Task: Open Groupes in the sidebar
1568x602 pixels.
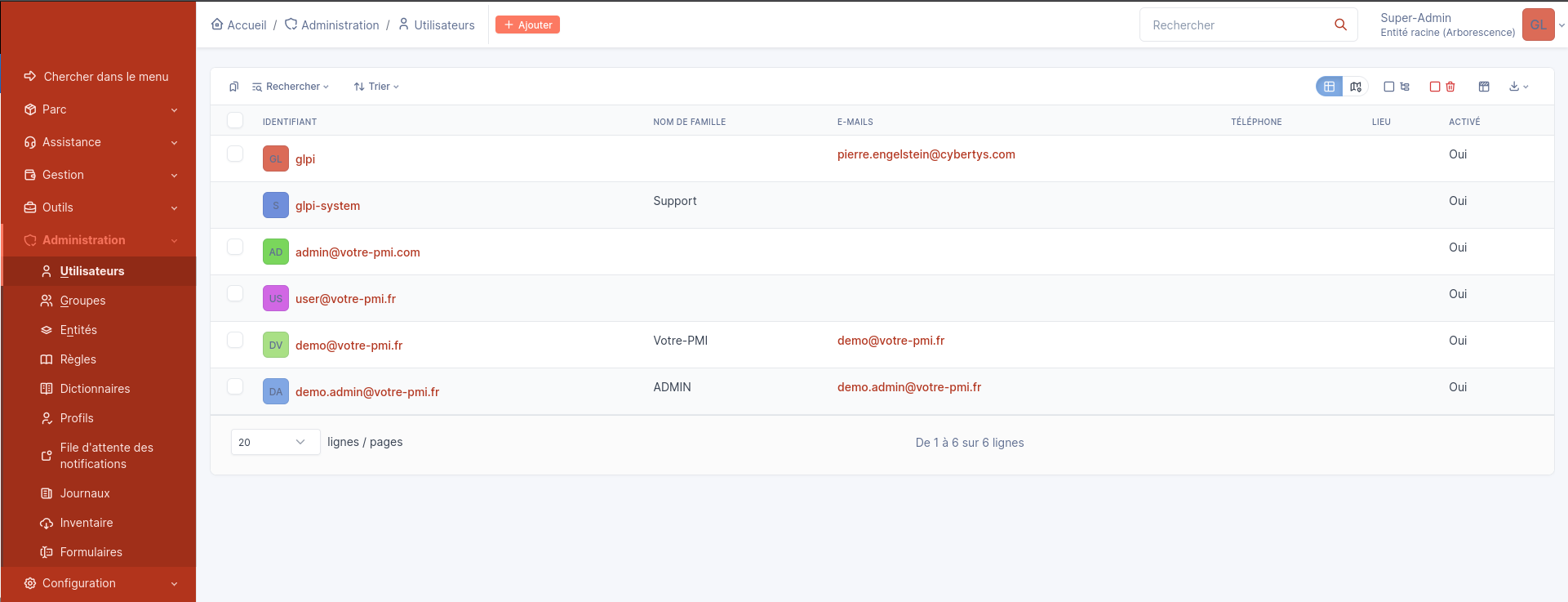Action: [82, 301]
